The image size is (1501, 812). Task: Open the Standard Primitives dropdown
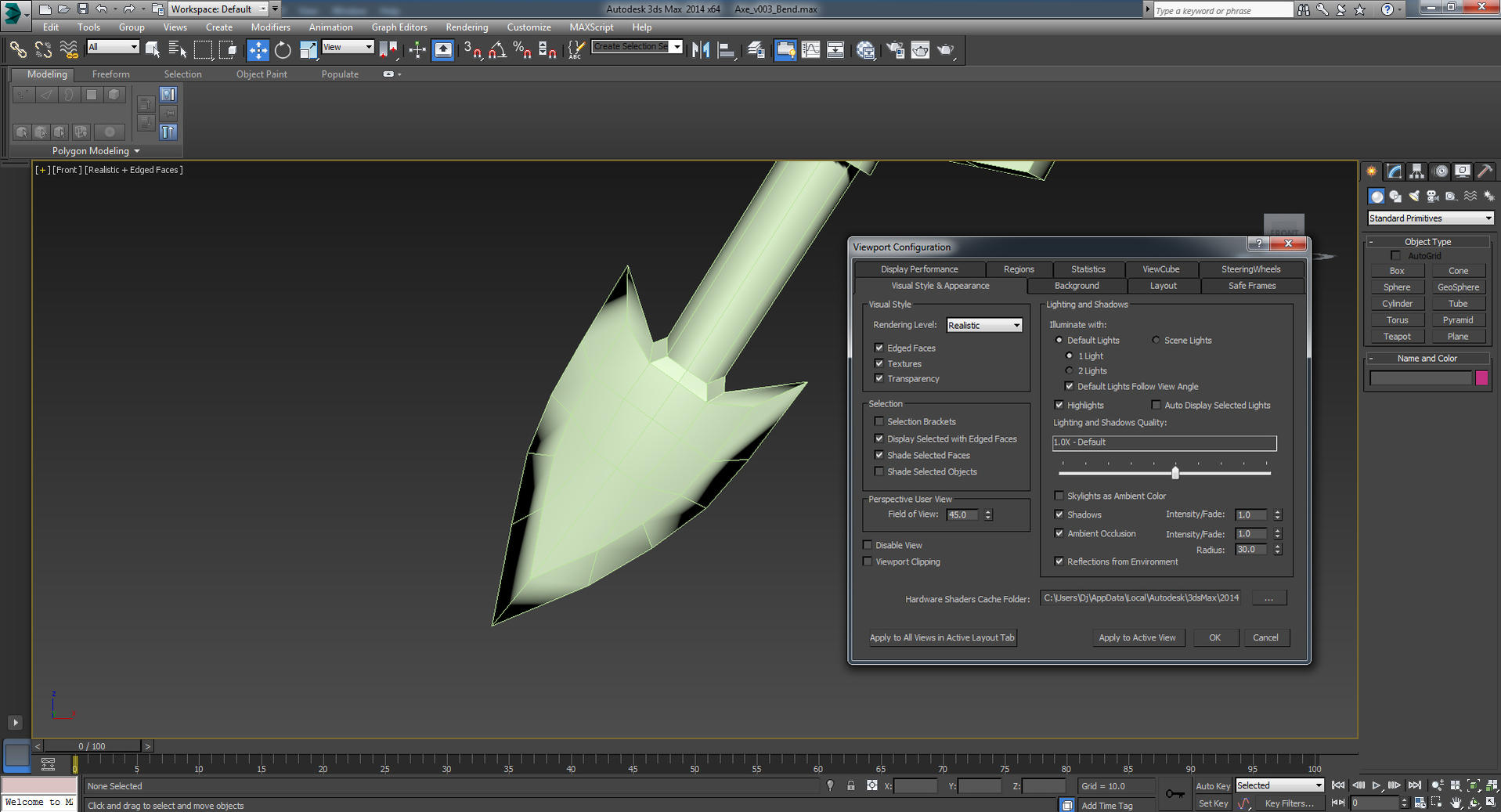(1430, 218)
